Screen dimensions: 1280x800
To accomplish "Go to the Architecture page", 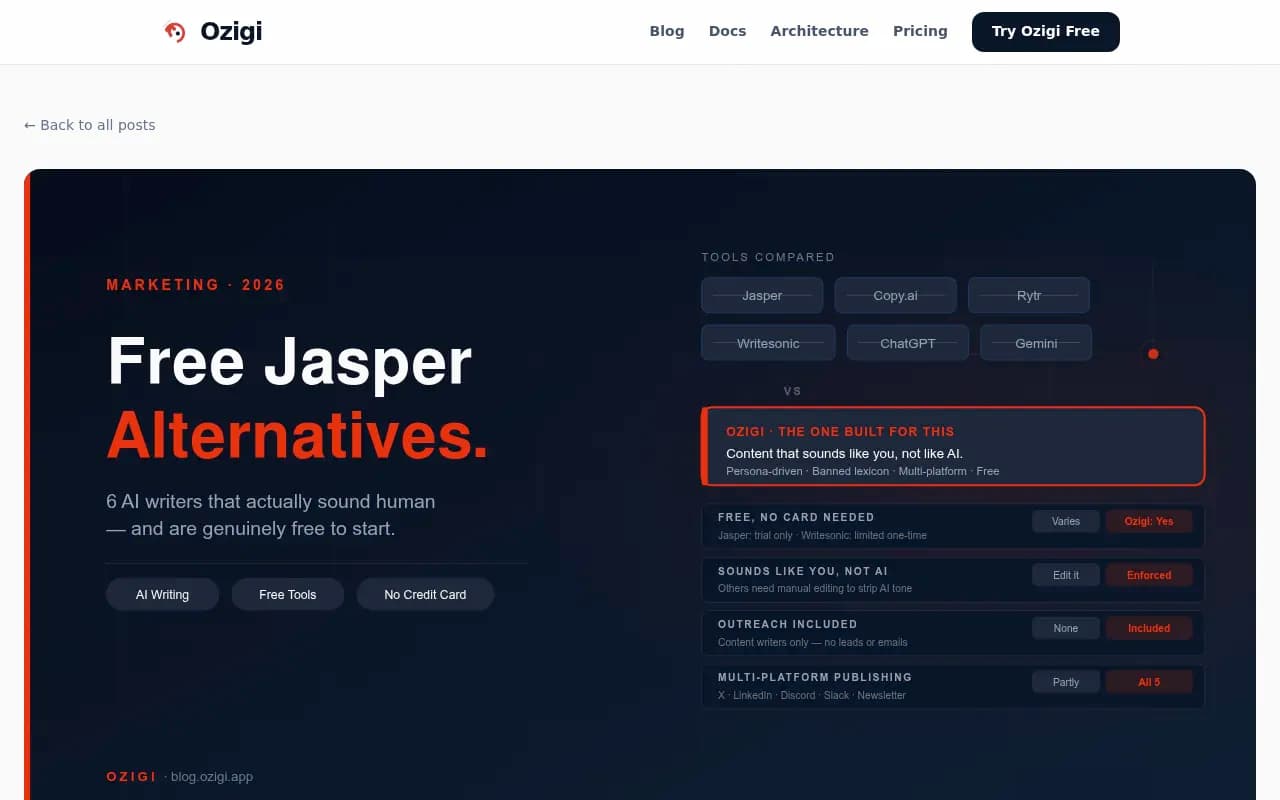I will [819, 31].
